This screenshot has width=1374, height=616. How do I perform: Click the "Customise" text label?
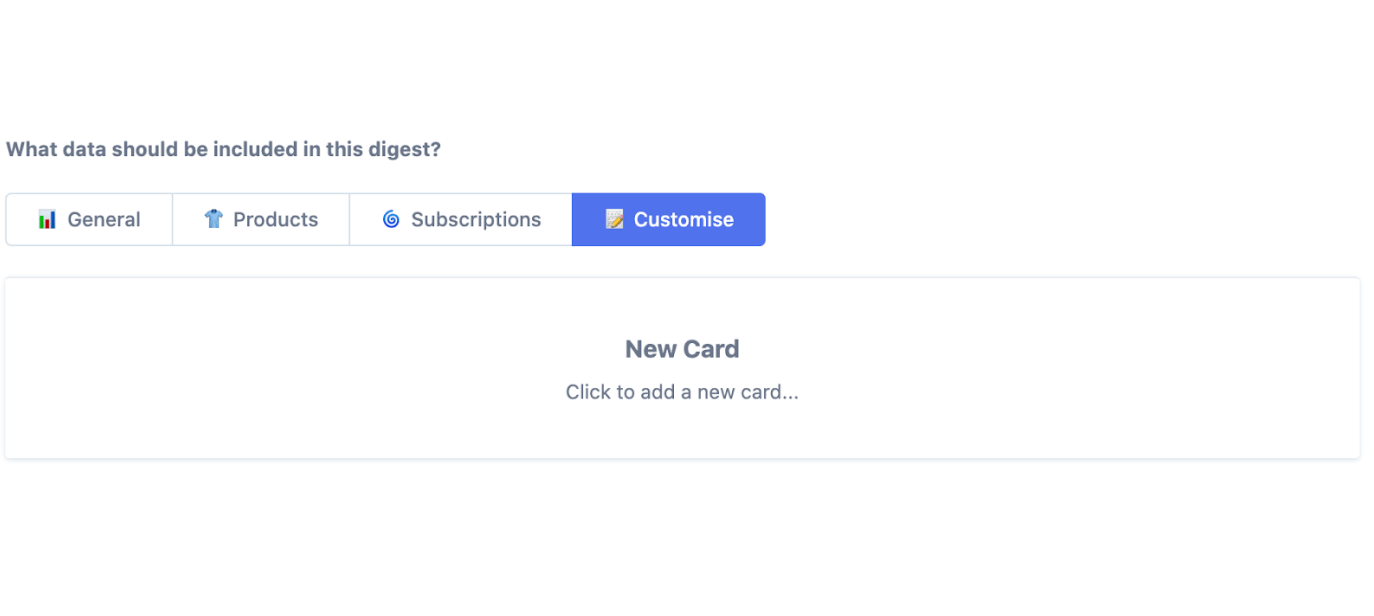point(684,220)
